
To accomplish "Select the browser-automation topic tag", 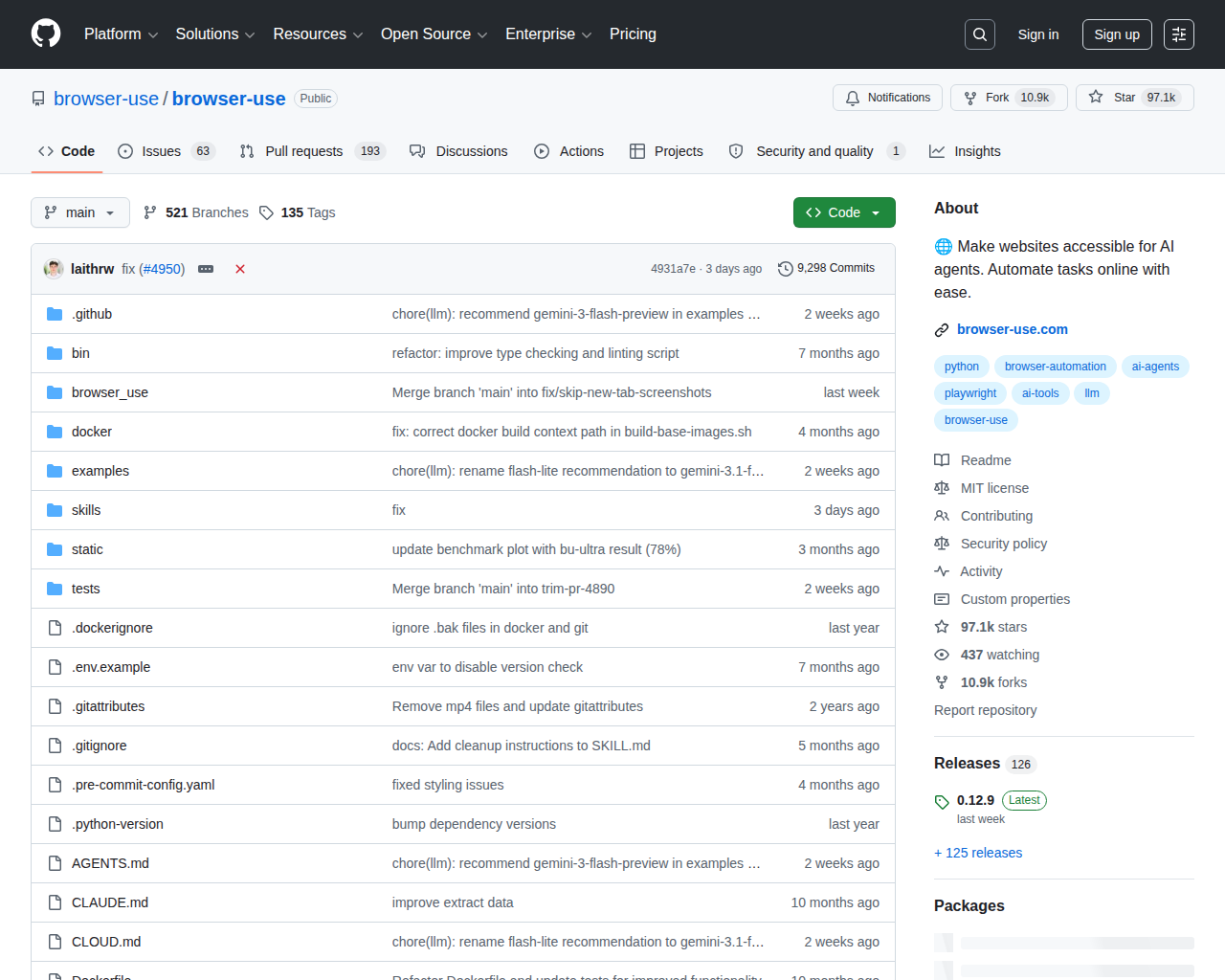I will point(1056,367).
